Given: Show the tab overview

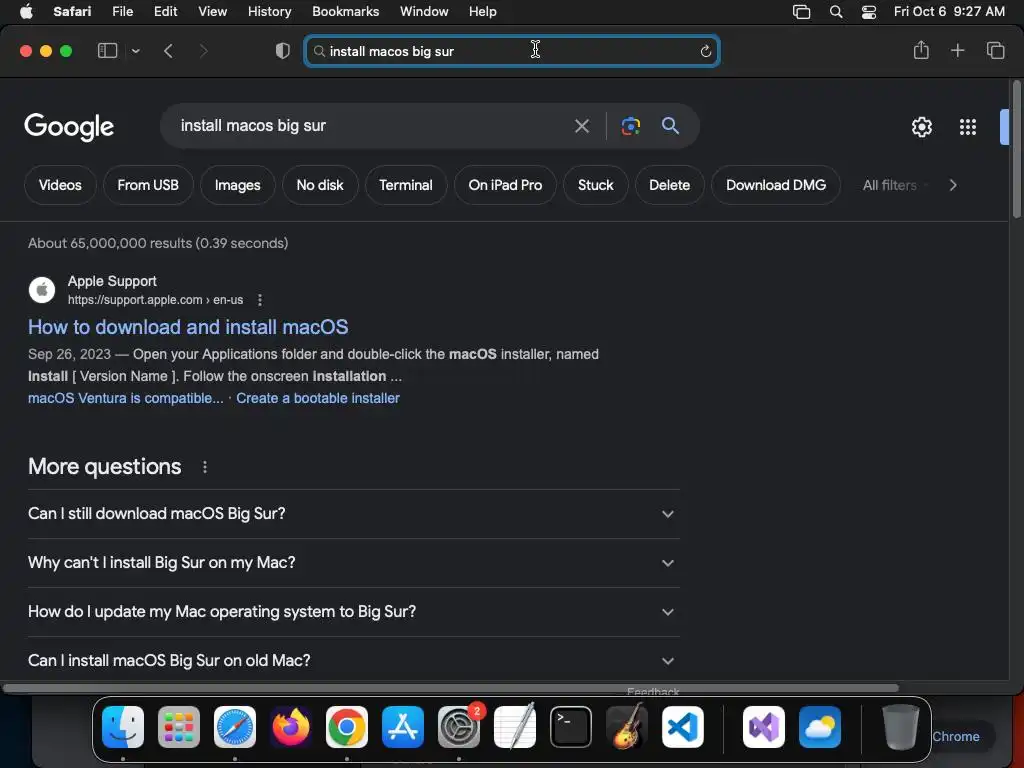Looking at the screenshot, I should 995,50.
